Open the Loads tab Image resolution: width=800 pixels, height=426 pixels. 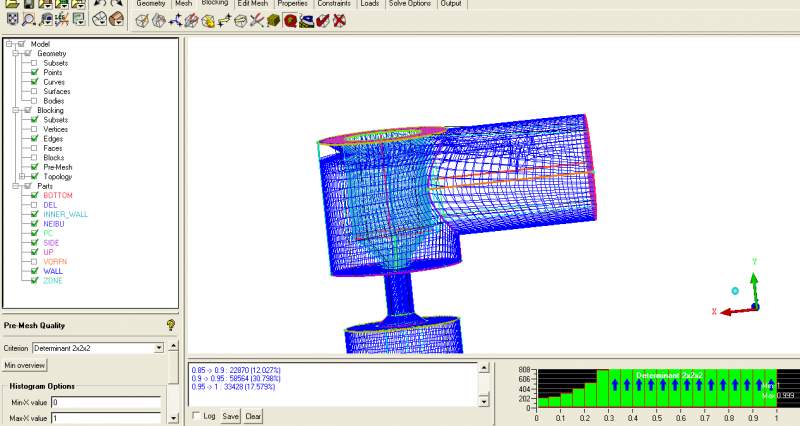(369, 4)
